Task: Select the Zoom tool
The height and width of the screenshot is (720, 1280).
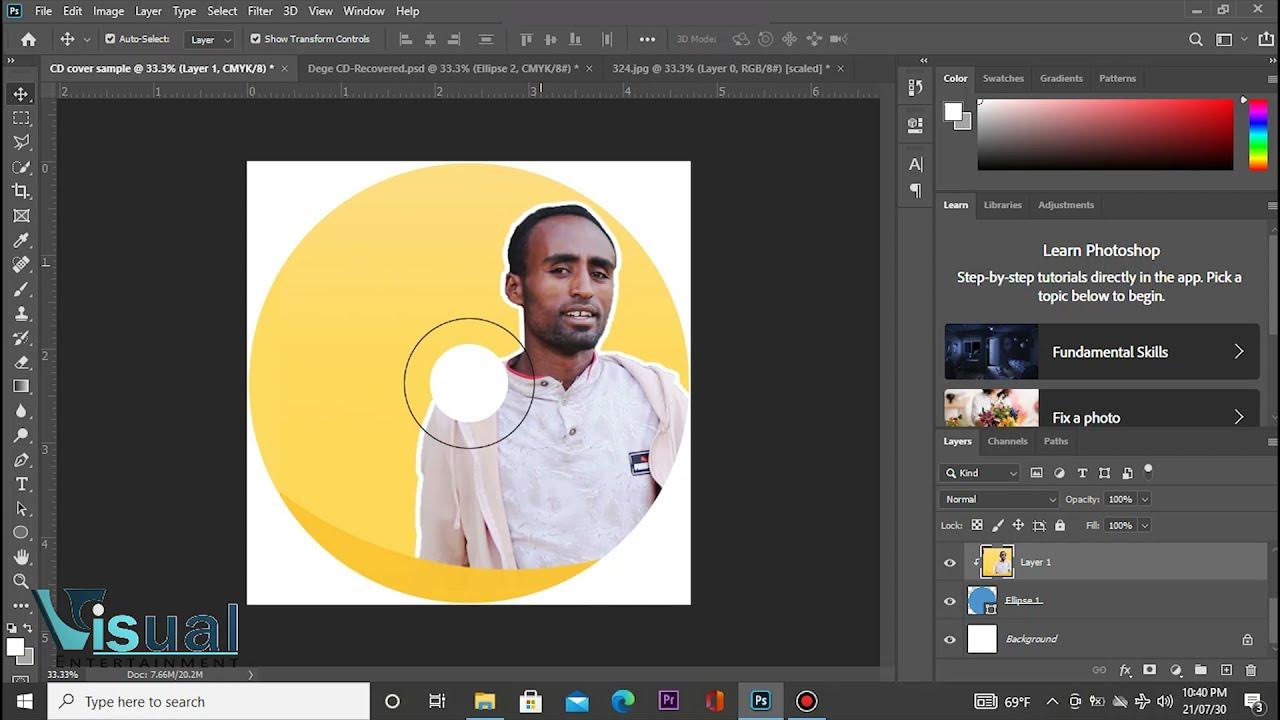Action: pyautogui.click(x=21, y=581)
